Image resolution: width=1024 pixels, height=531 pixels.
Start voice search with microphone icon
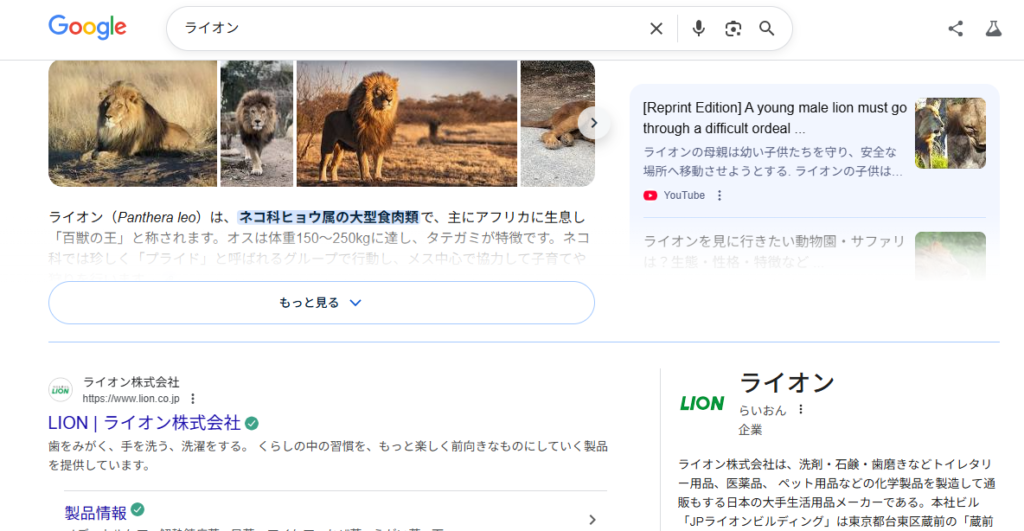[699, 29]
